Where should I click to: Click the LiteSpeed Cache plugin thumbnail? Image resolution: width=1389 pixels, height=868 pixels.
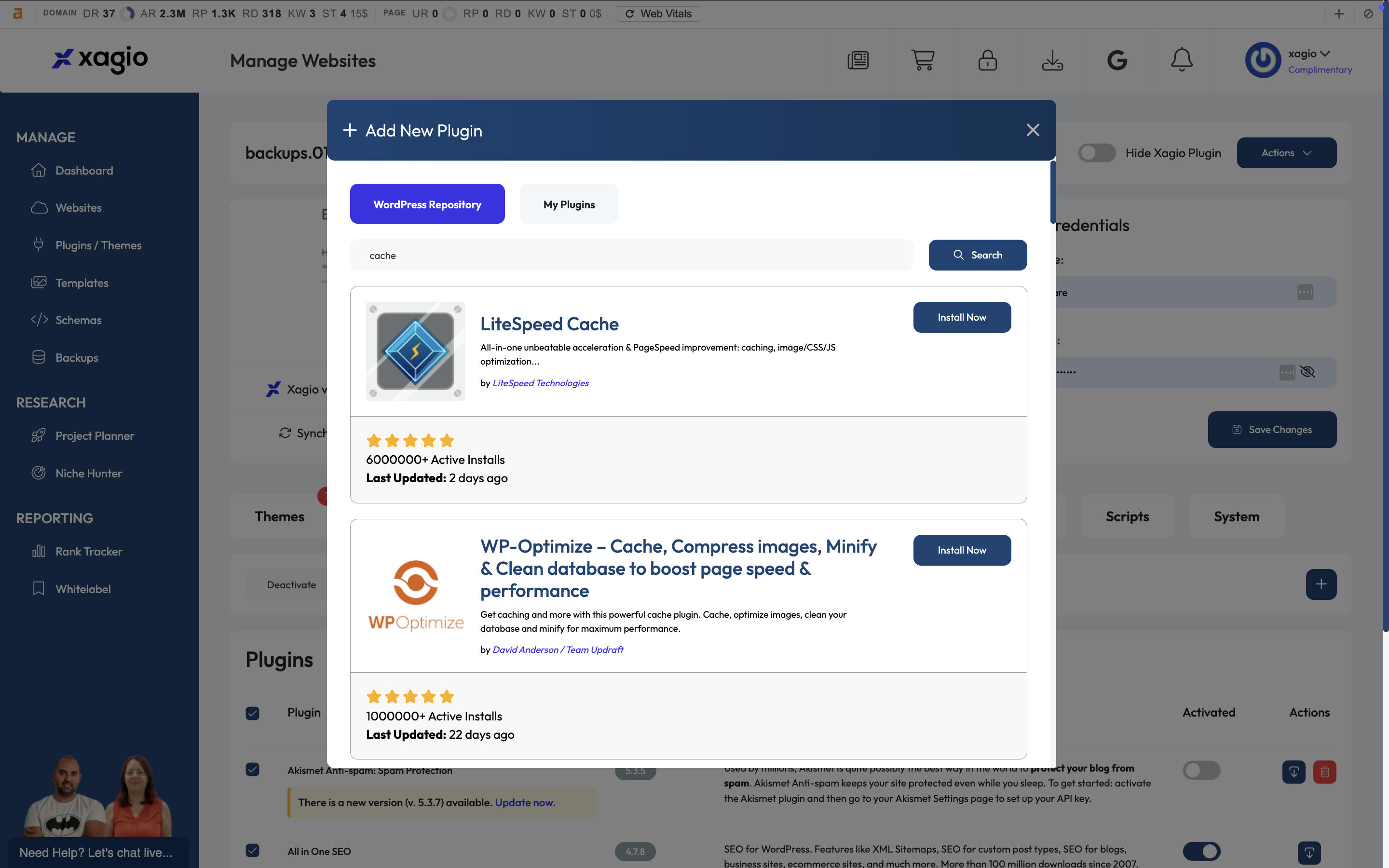pos(416,351)
